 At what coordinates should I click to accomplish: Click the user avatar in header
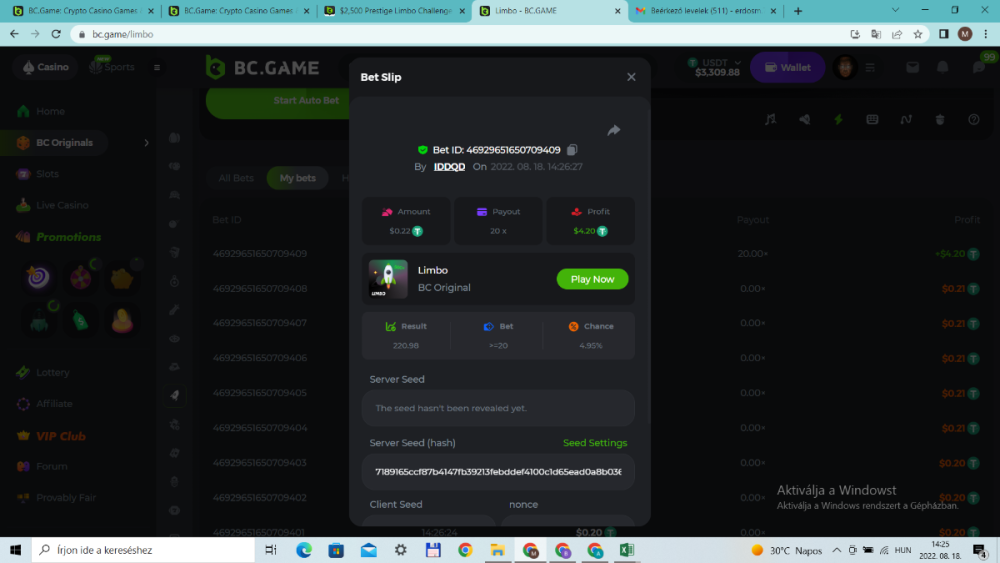coord(846,67)
